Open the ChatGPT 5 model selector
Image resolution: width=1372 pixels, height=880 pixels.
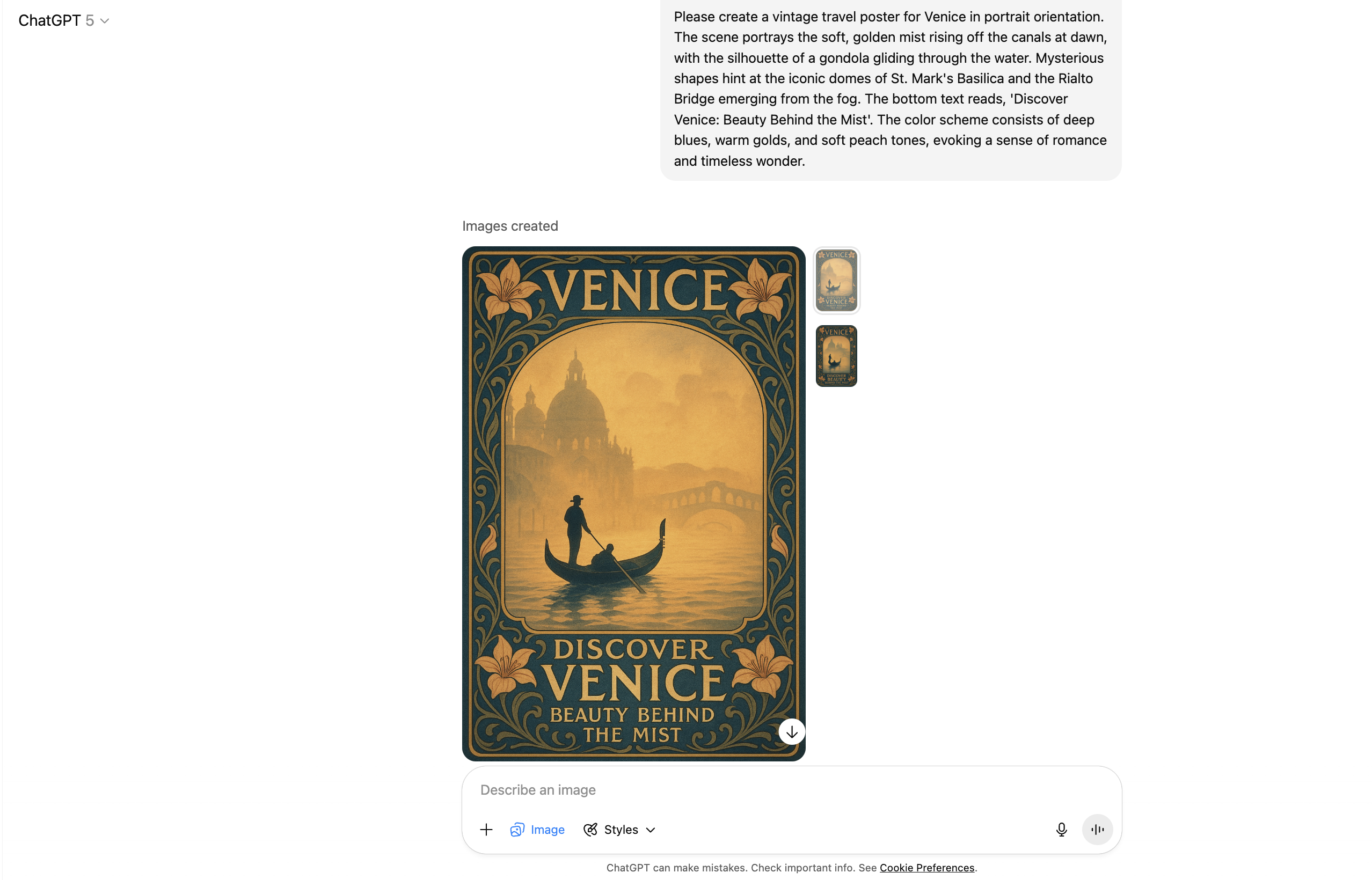point(63,20)
